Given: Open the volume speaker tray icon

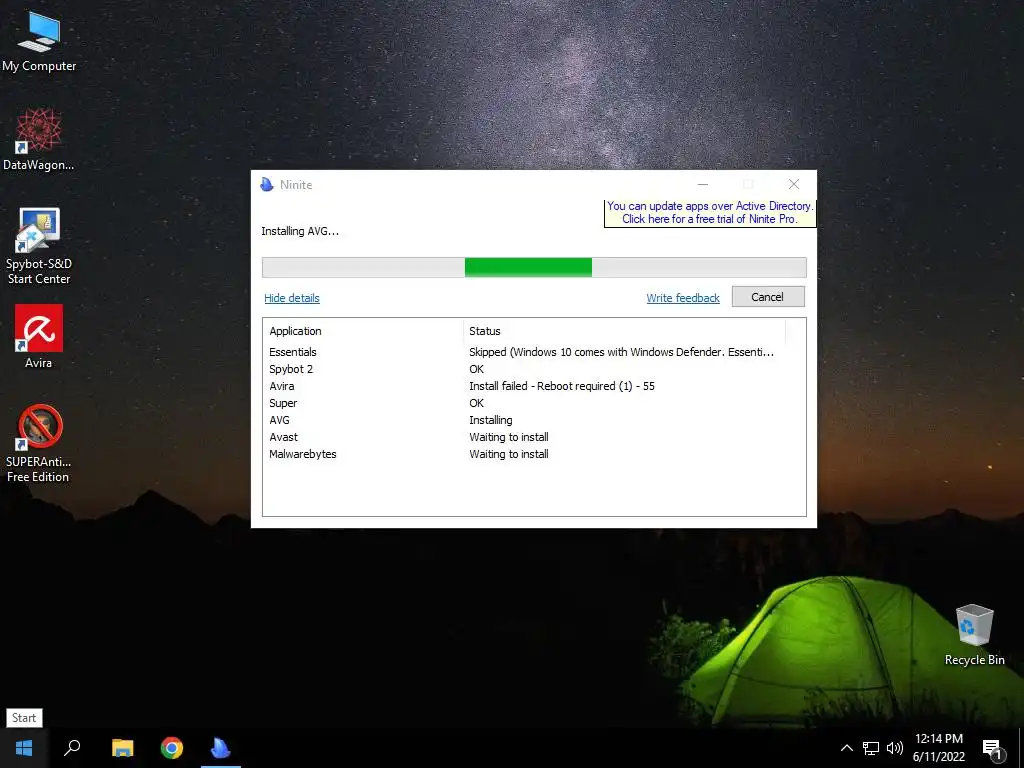Looking at the screenshot, I should click(x=895, y=748).
